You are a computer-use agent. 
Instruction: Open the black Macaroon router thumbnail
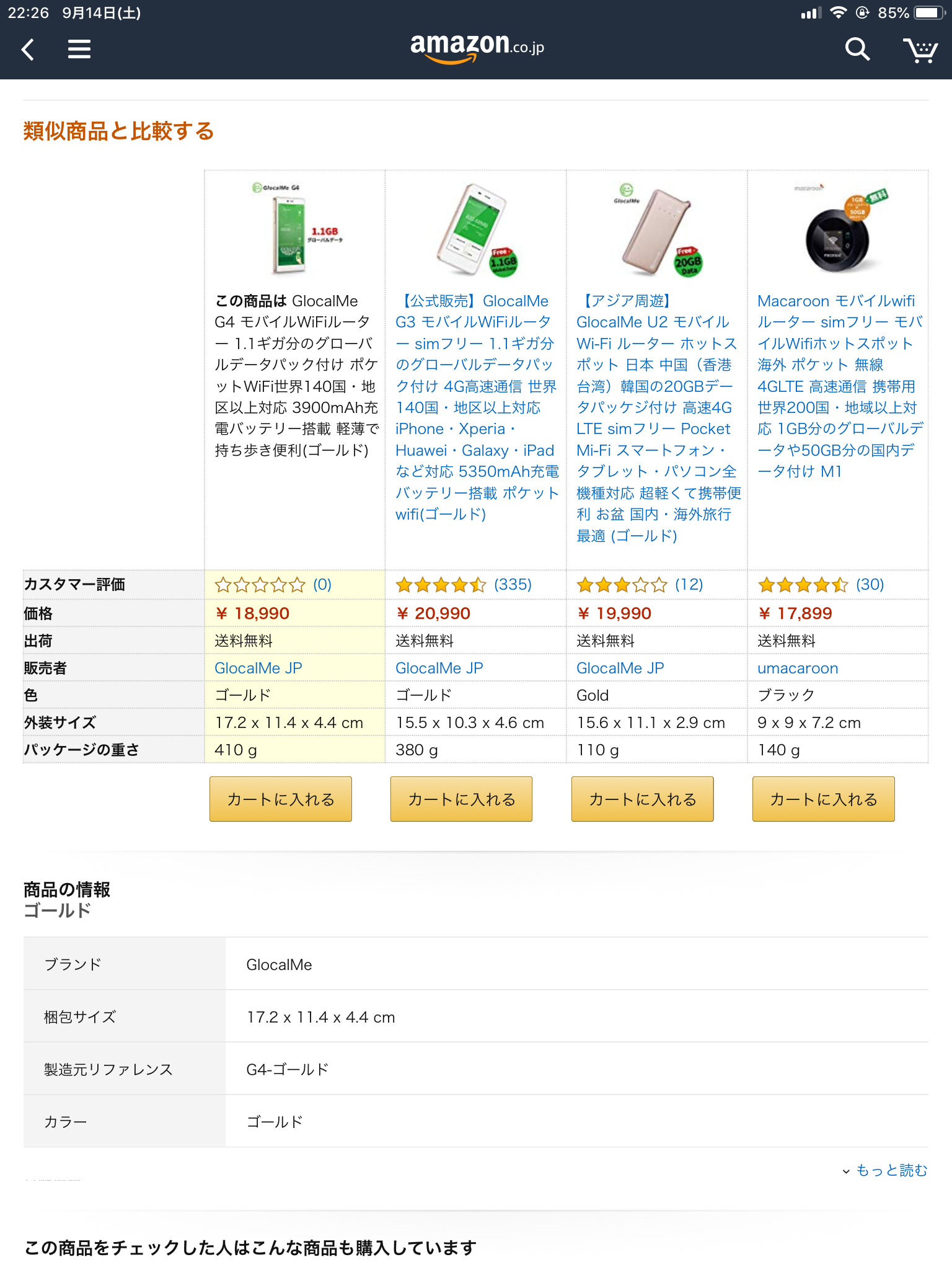(838, 231)
